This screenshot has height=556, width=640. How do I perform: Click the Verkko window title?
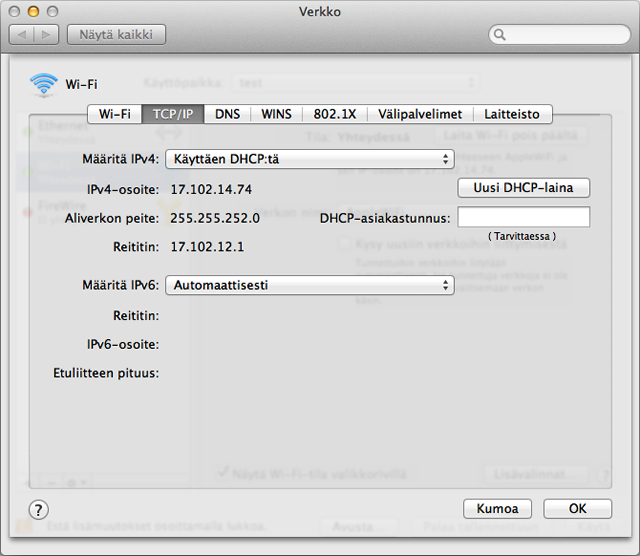(x=320, y=12)
